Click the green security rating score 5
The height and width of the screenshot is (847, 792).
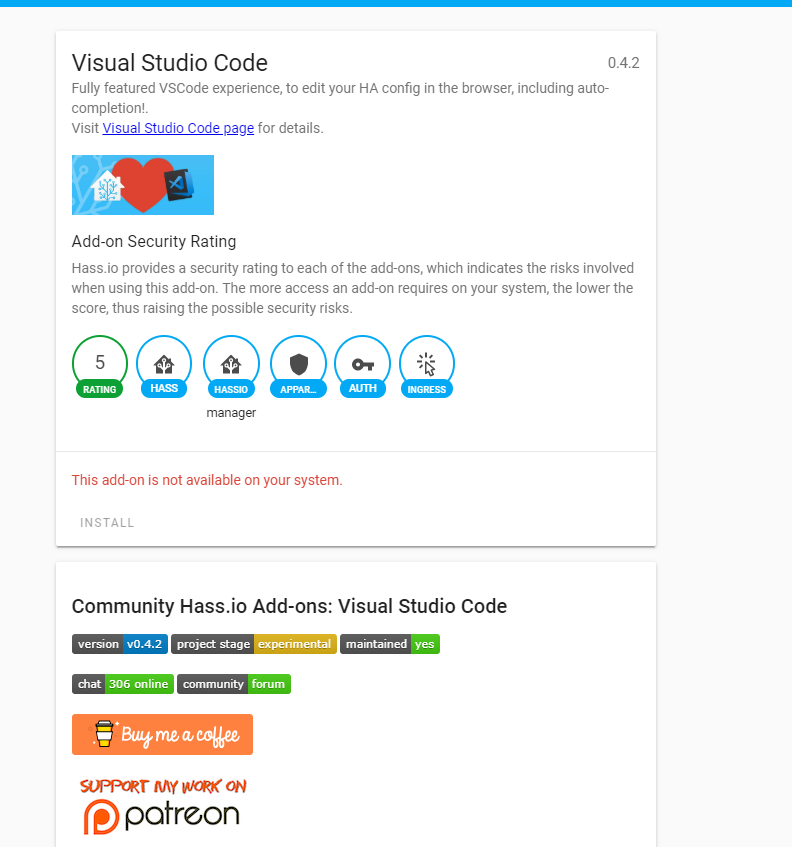pos(99,363)
